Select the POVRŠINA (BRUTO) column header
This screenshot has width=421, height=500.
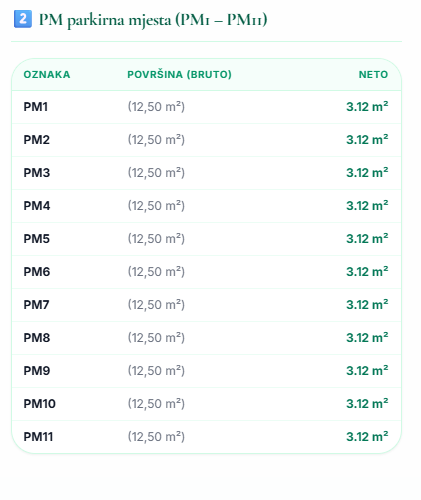179,74
